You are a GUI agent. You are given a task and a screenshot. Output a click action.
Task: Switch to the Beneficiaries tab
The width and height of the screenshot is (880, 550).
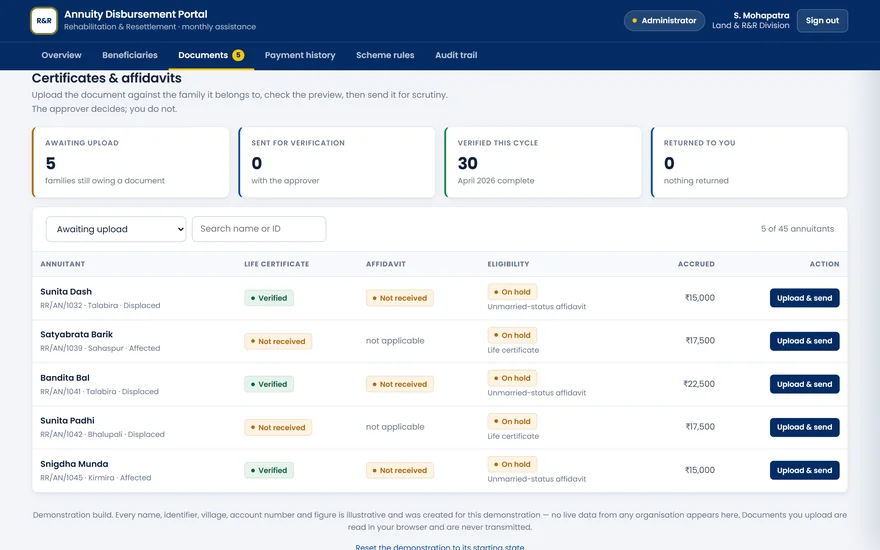pyautogui.click(x=130, y=55)
